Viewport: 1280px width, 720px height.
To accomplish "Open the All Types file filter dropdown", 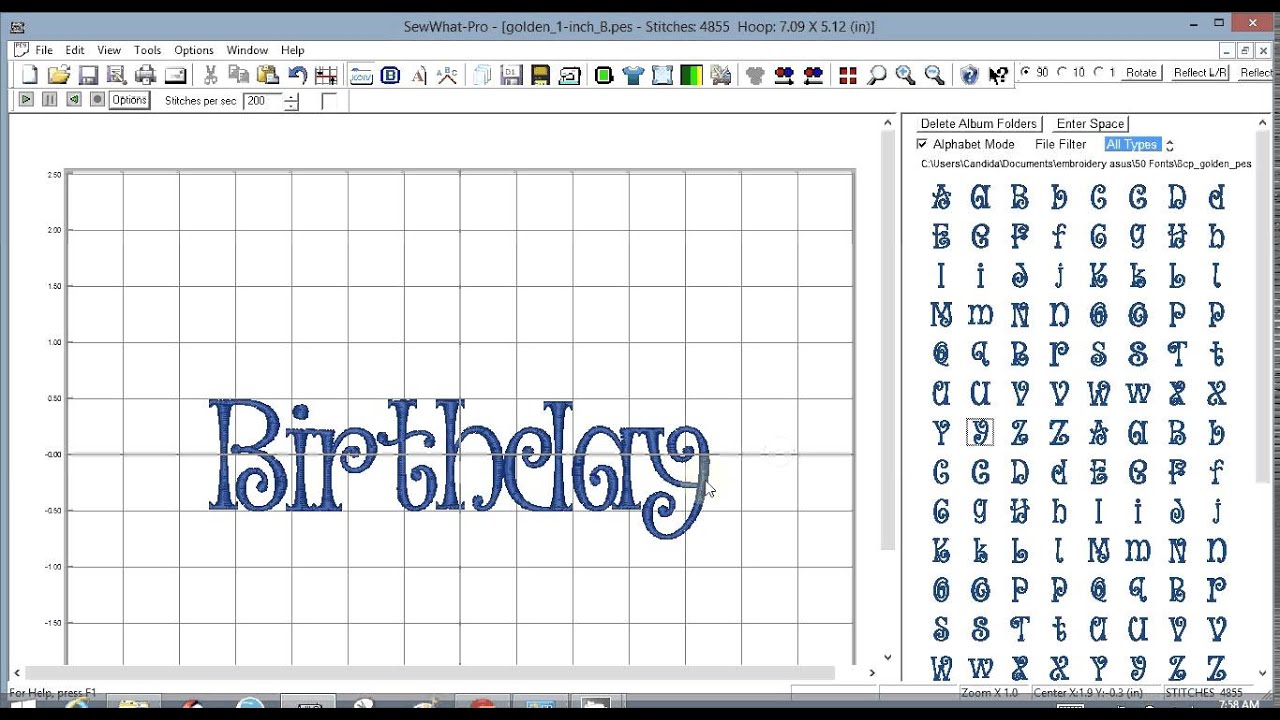I will coord(1132,145).
